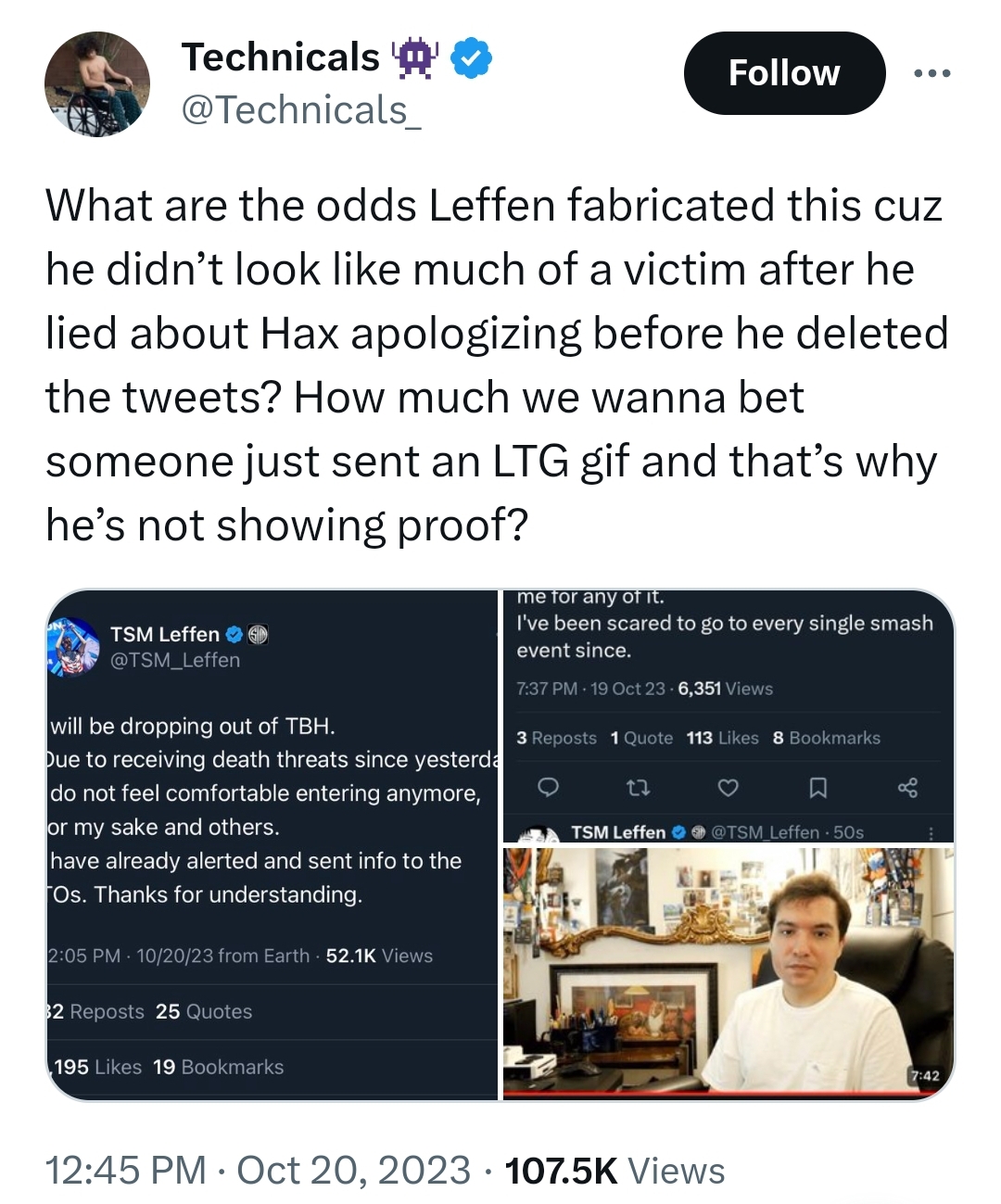The width and height of the screenshot is (1001, 1204).
Task: Open the top-right screenshot with 6,351 Views
Action: coord(729,716)
